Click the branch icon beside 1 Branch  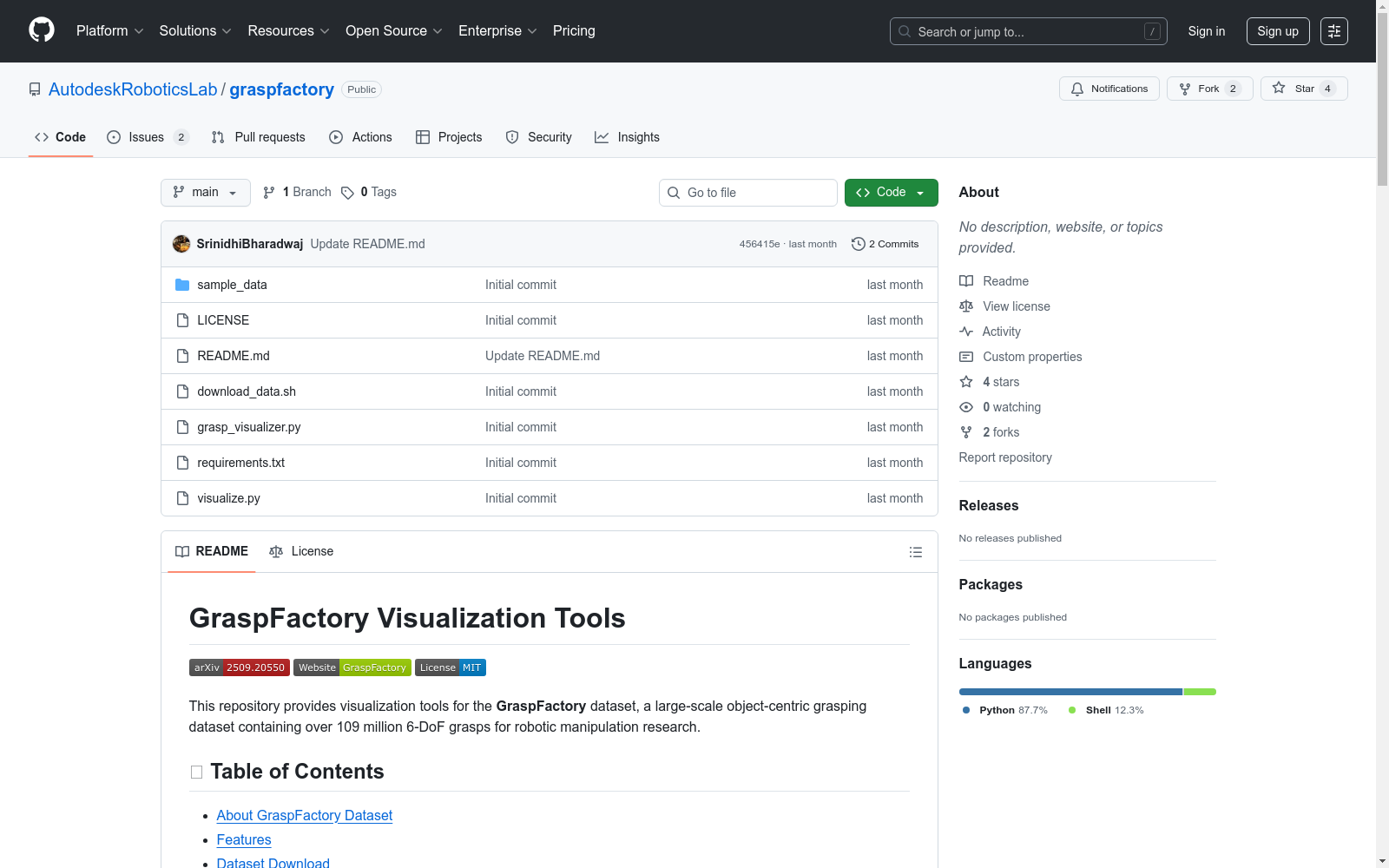click(269, 193)
